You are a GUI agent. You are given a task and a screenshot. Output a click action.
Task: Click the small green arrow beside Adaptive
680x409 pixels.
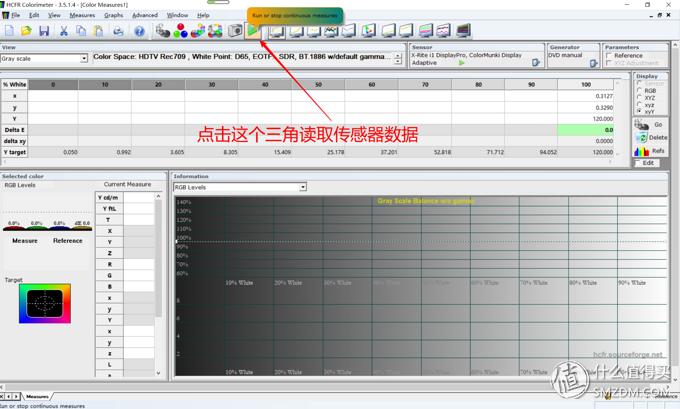(x=461, y=63)
